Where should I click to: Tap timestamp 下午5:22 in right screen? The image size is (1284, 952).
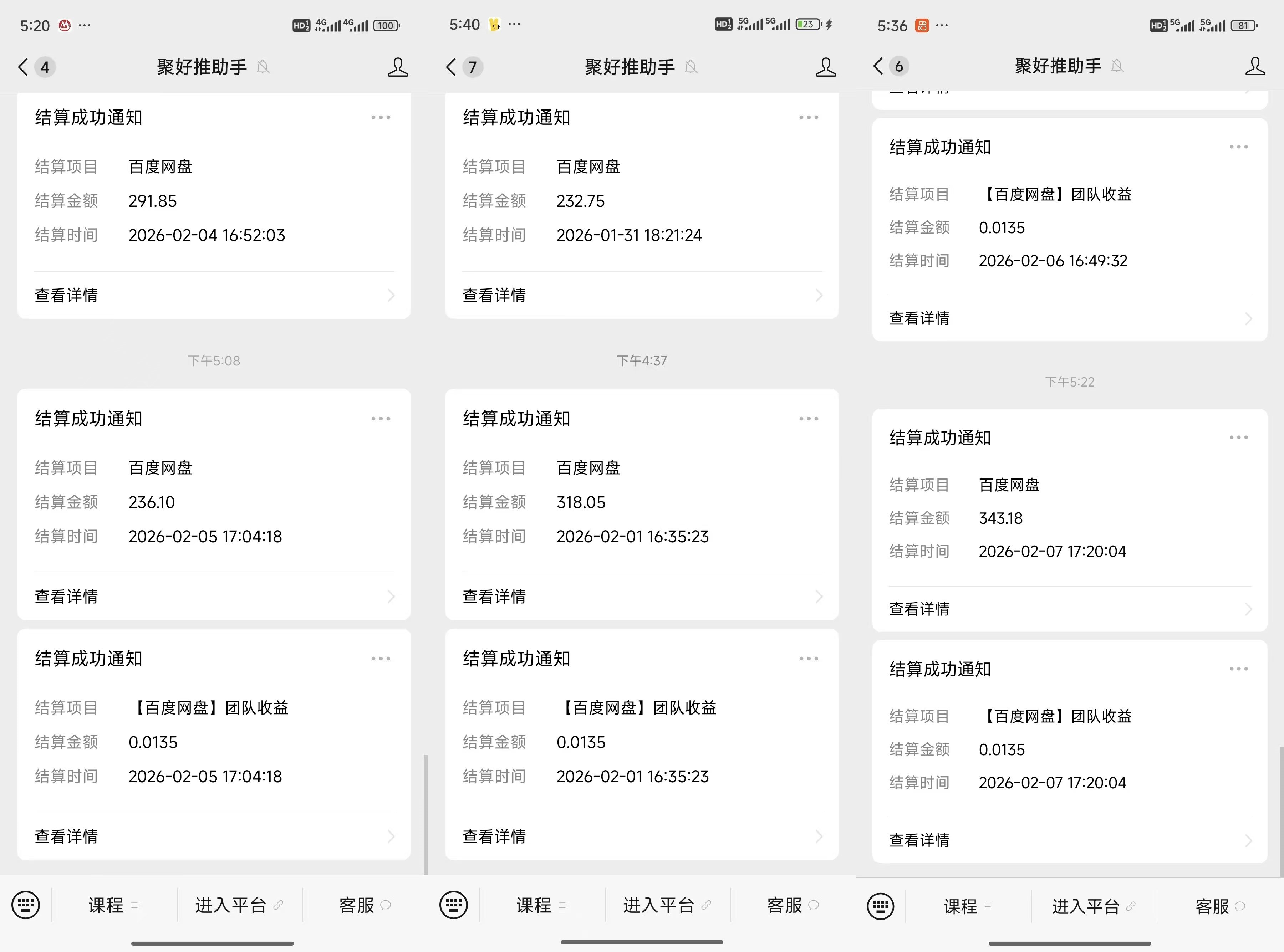(x=1070, y=382)
